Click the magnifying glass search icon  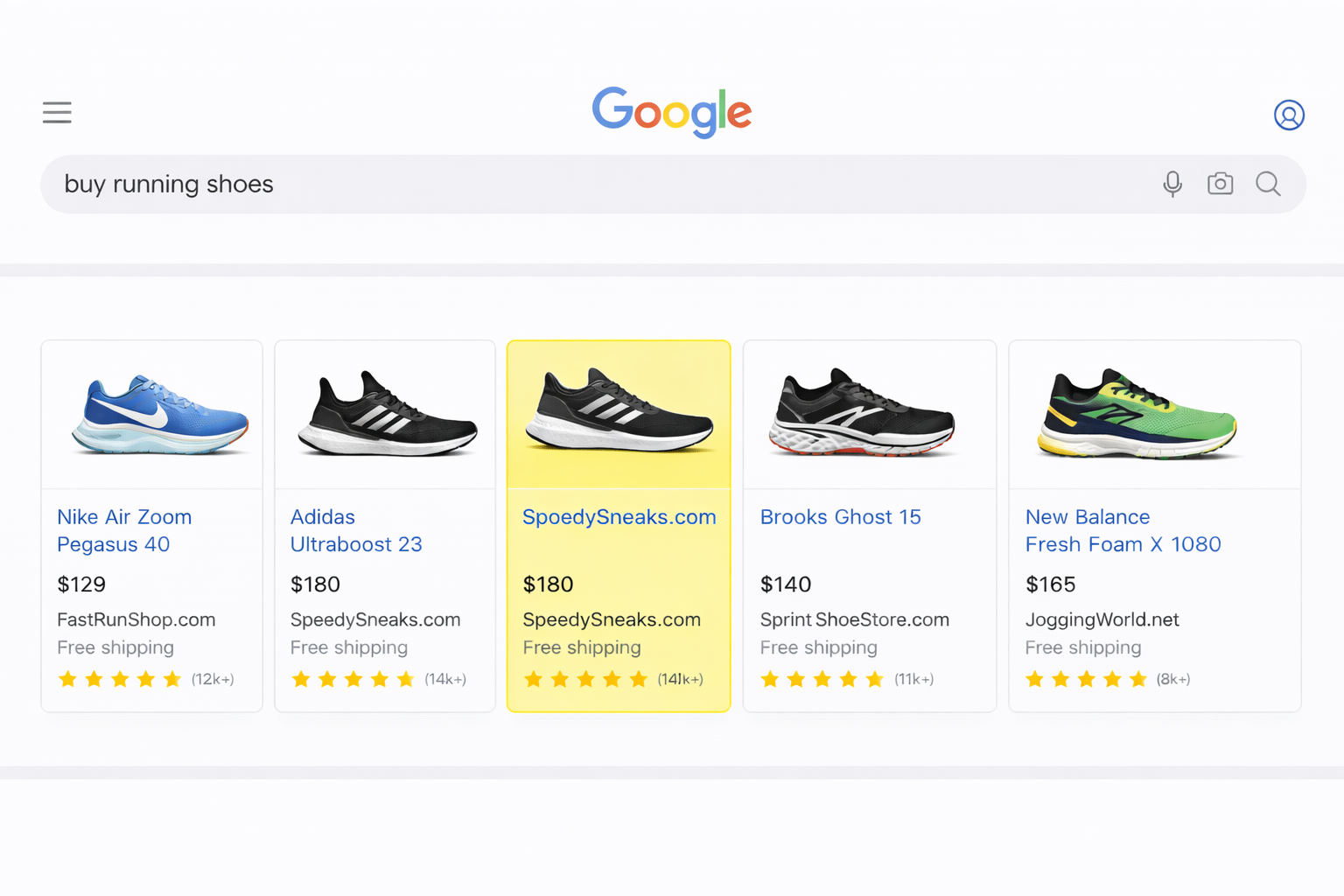pyautogui.click(x=1268, y=184)
